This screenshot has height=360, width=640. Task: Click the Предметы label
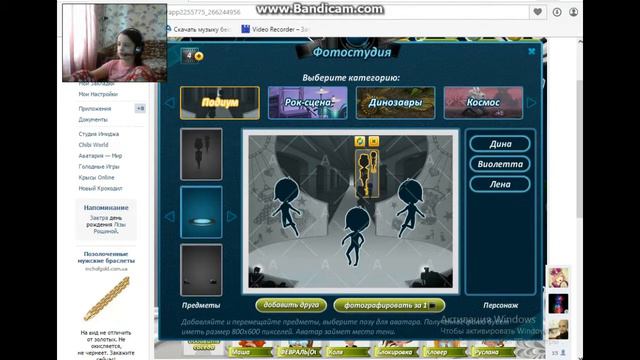click(x=201, y=305)
